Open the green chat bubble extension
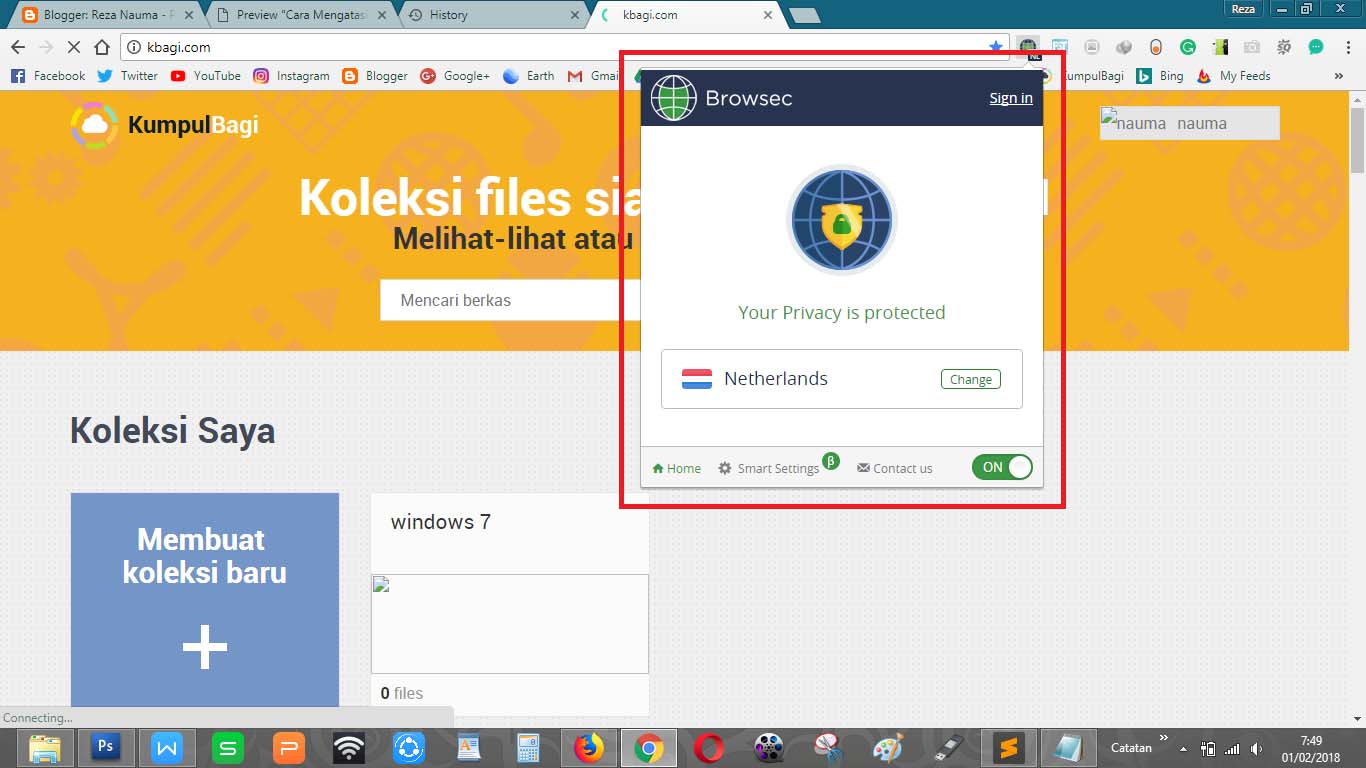This screenshot has height=768, width=1366. pyautogui.click(x=1316, y=47)
